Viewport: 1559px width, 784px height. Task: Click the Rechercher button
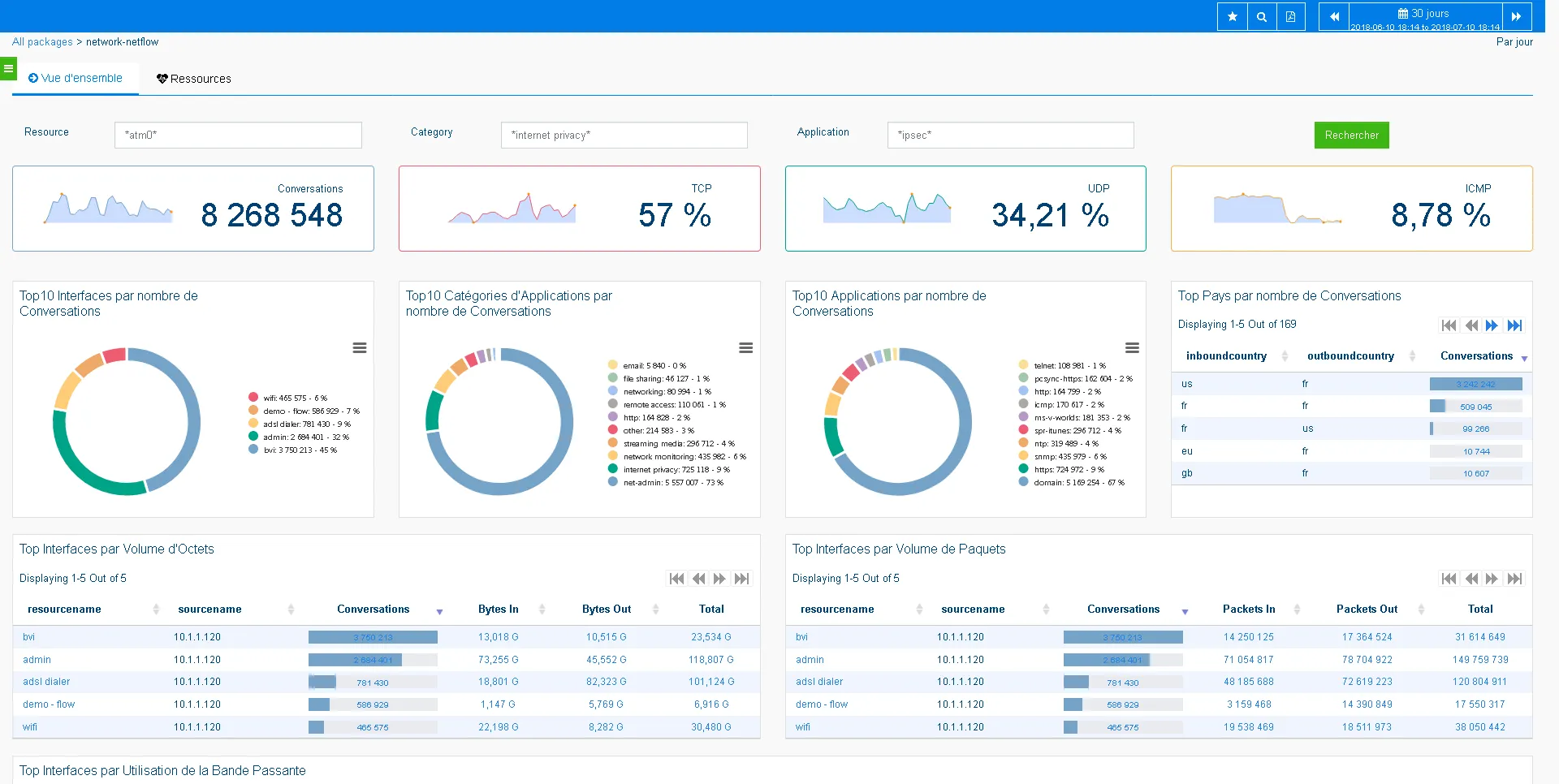click(1350, 135)
